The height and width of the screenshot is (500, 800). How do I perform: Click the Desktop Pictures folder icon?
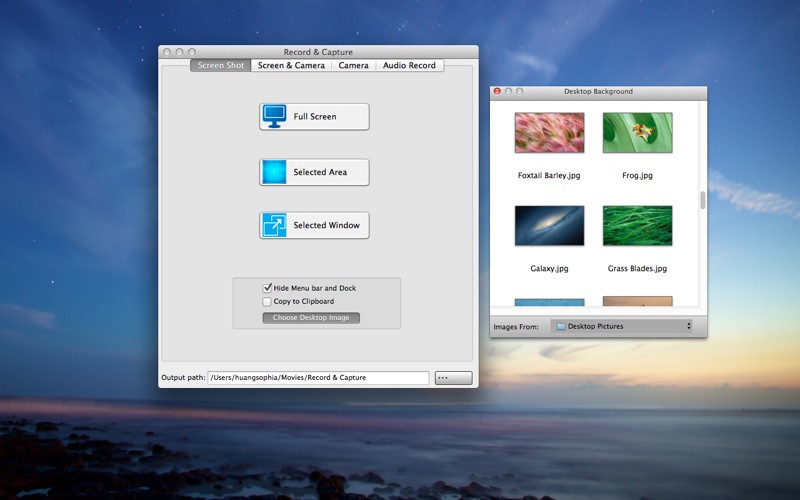point(561,326)
